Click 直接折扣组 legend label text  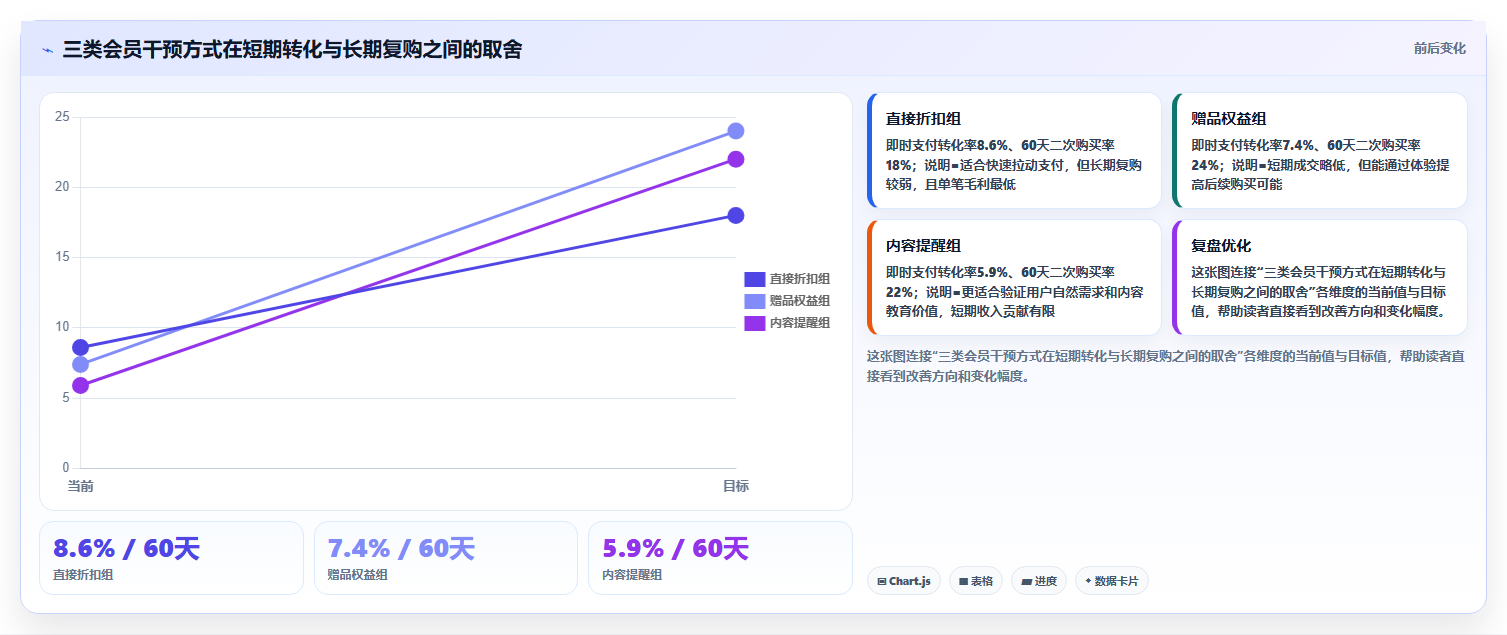point(799,279)
